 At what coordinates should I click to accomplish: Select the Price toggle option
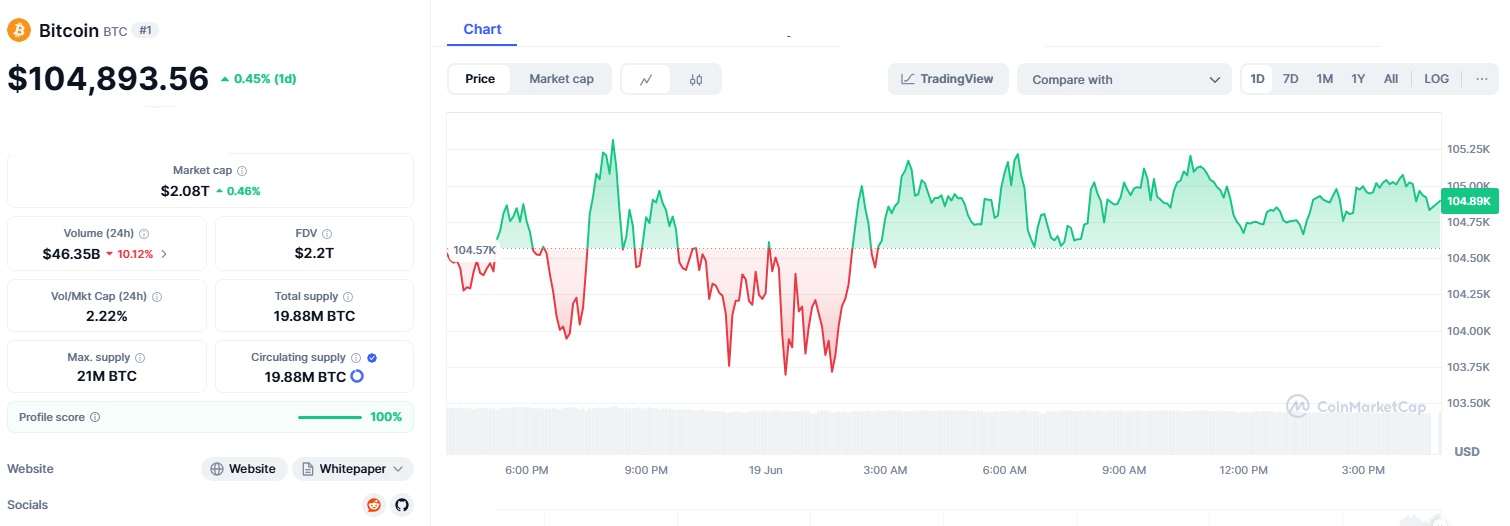(480, 79)
